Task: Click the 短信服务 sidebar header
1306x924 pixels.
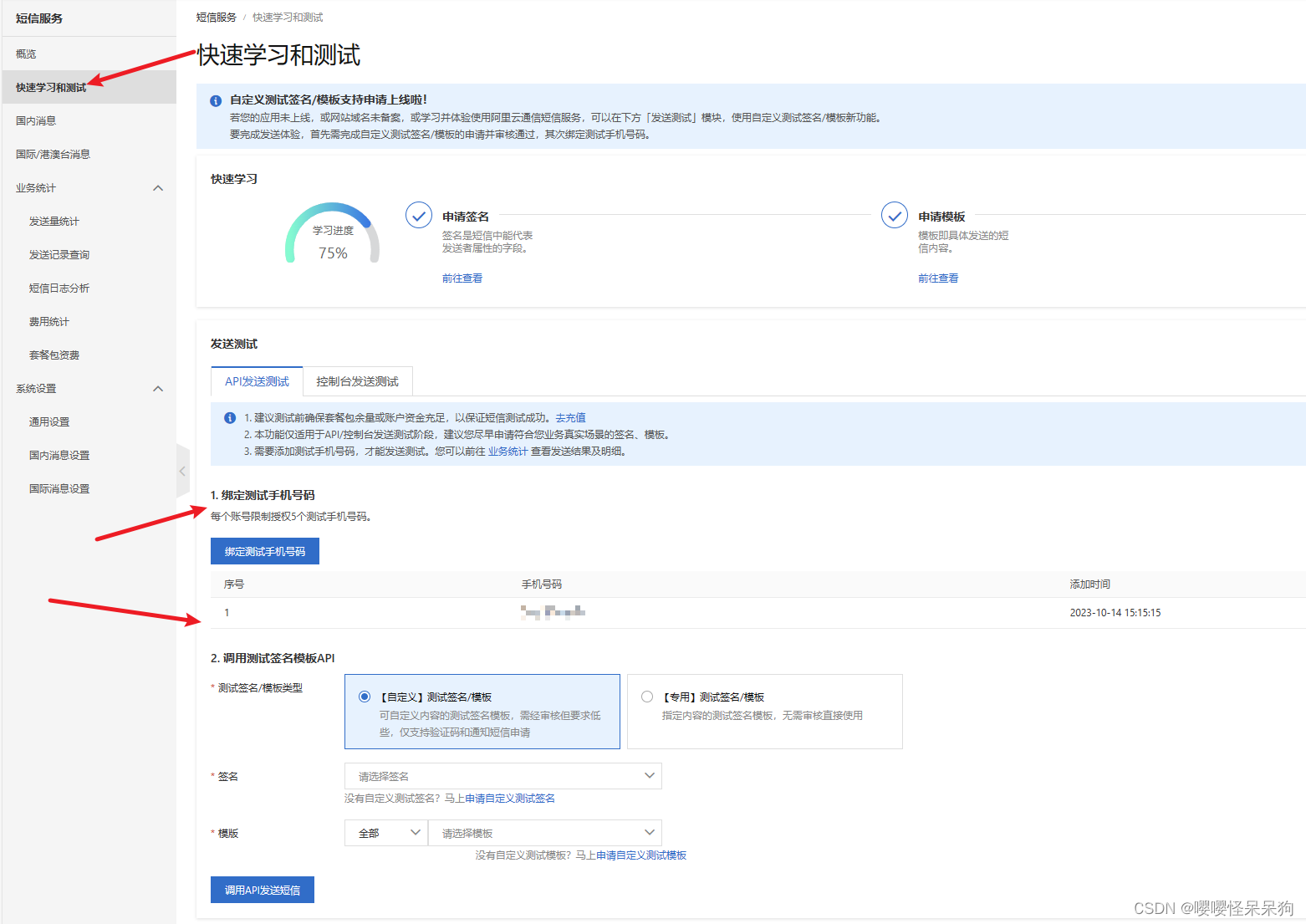Action: point(39,18)
